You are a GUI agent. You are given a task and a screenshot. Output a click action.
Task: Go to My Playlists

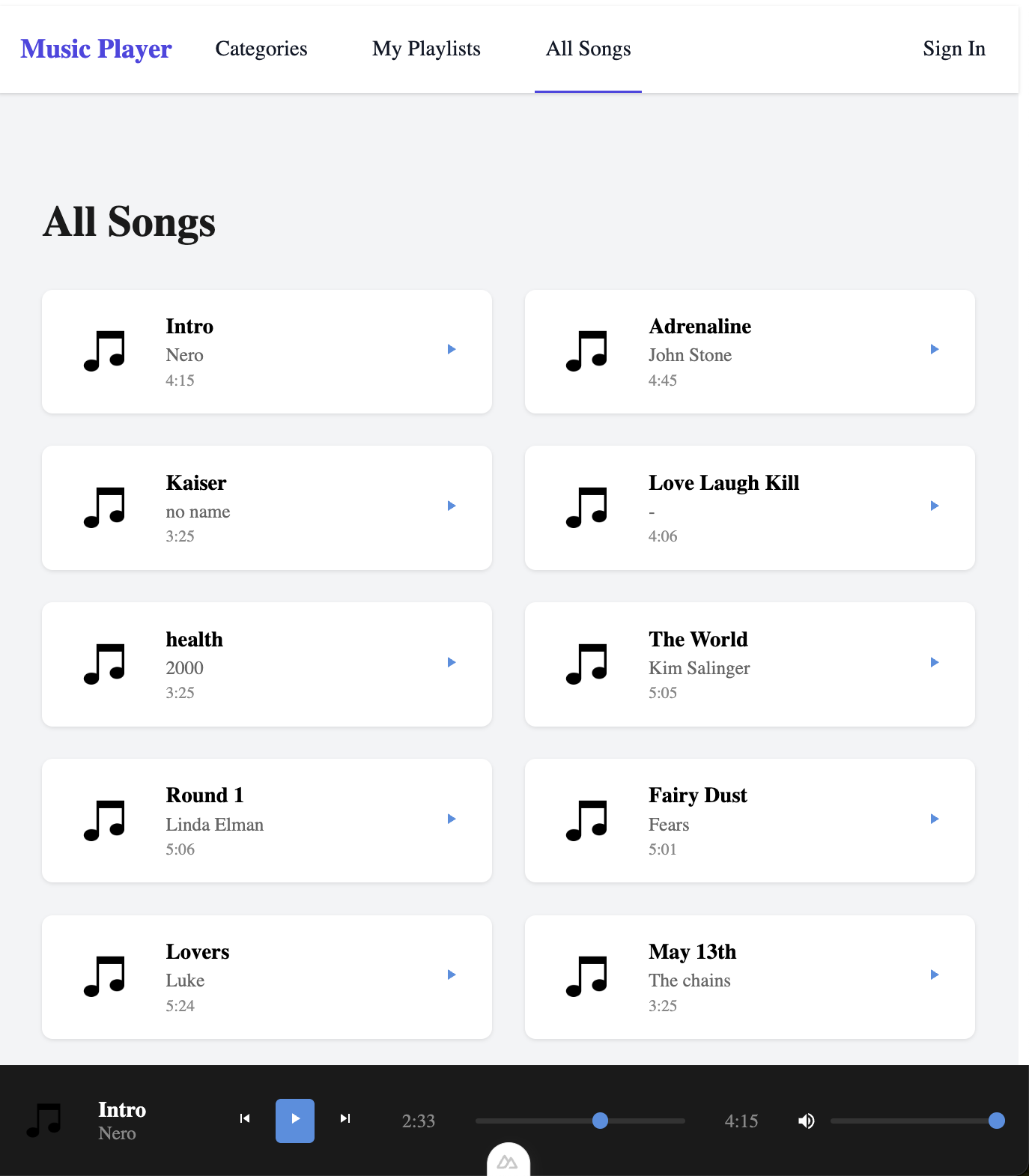(426, 49)
